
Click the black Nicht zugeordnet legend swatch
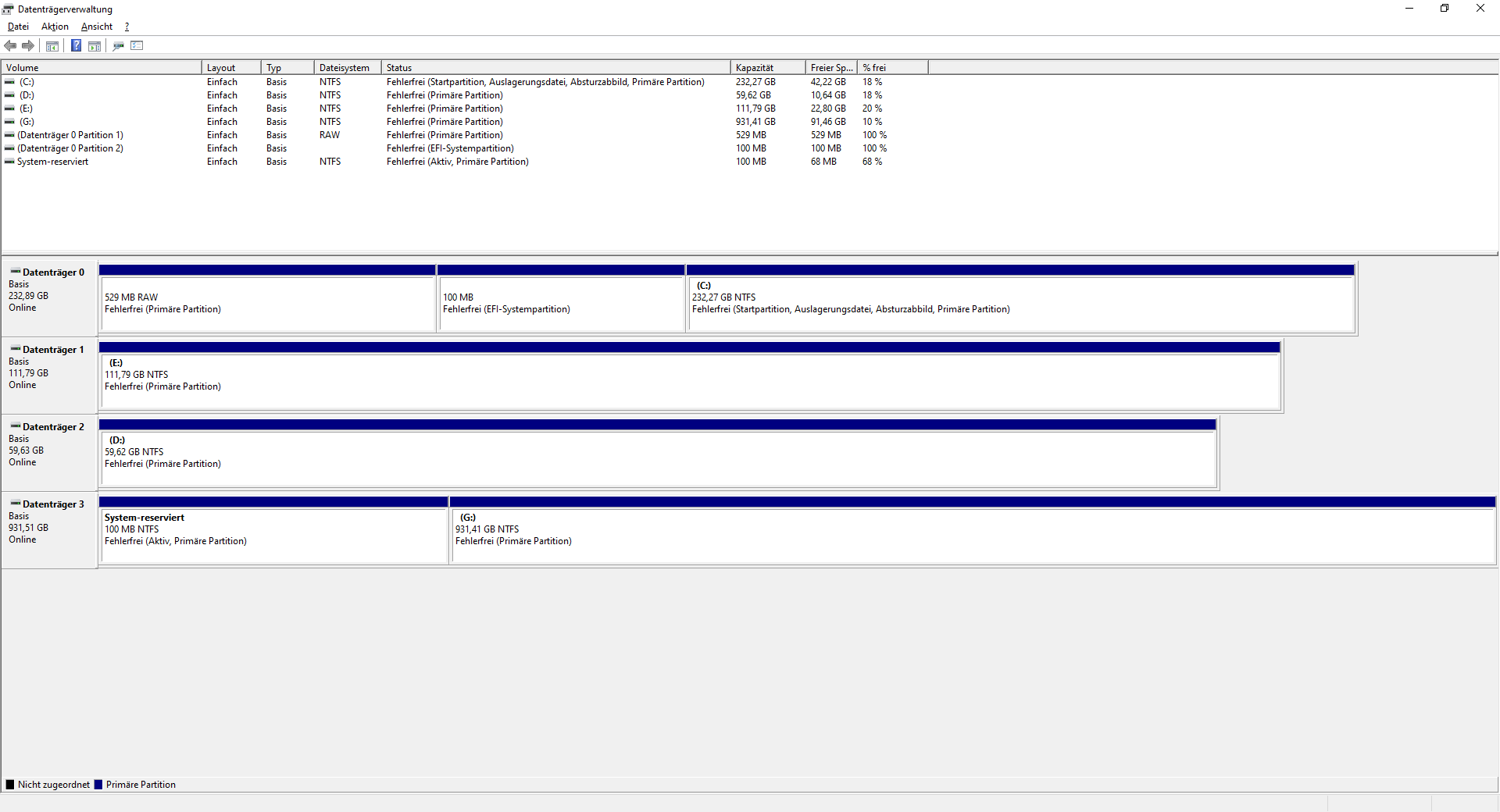10,785
